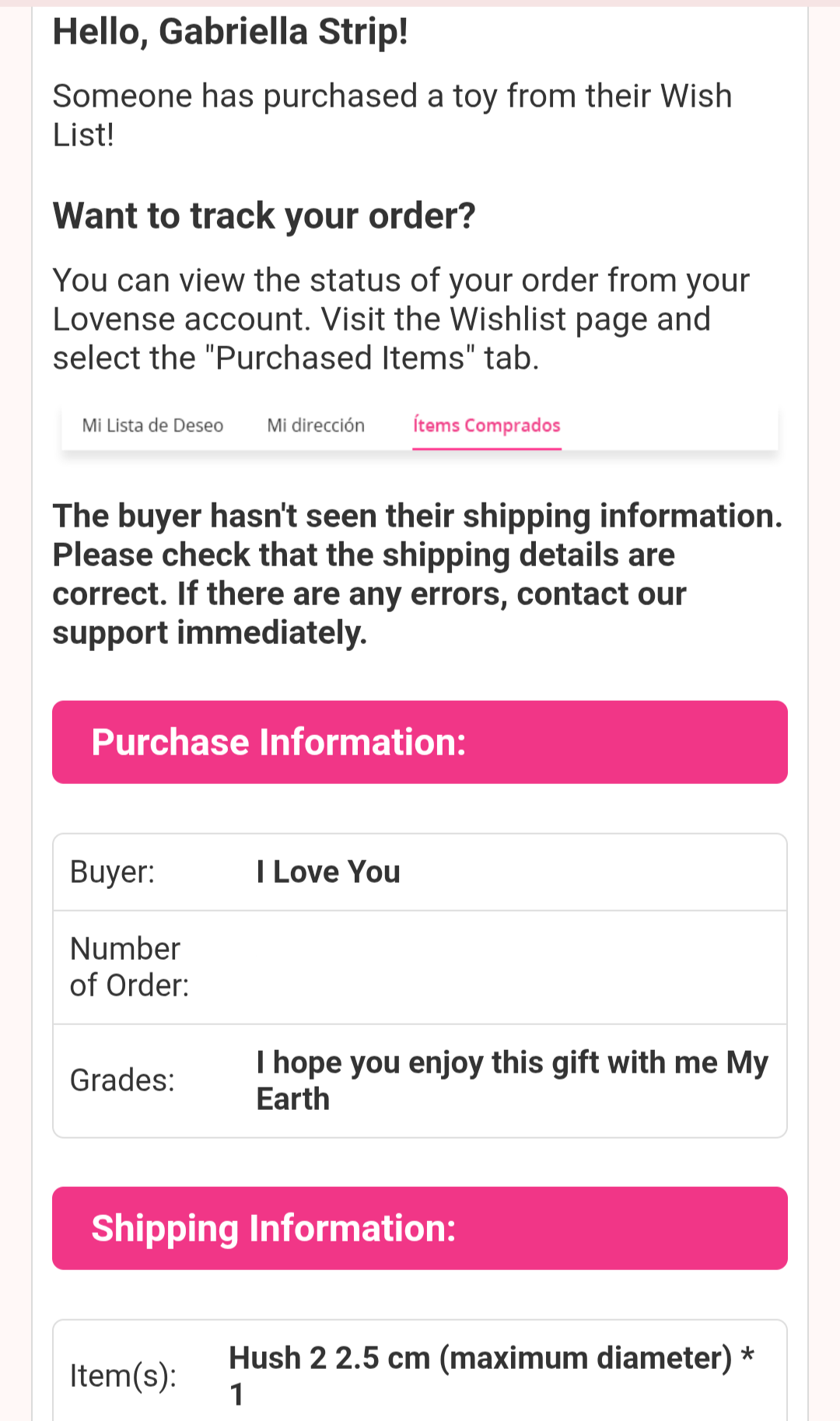The image size is (840, 1421).
Task: Click the empty order number value cell
Action: [x=513, y=967]
